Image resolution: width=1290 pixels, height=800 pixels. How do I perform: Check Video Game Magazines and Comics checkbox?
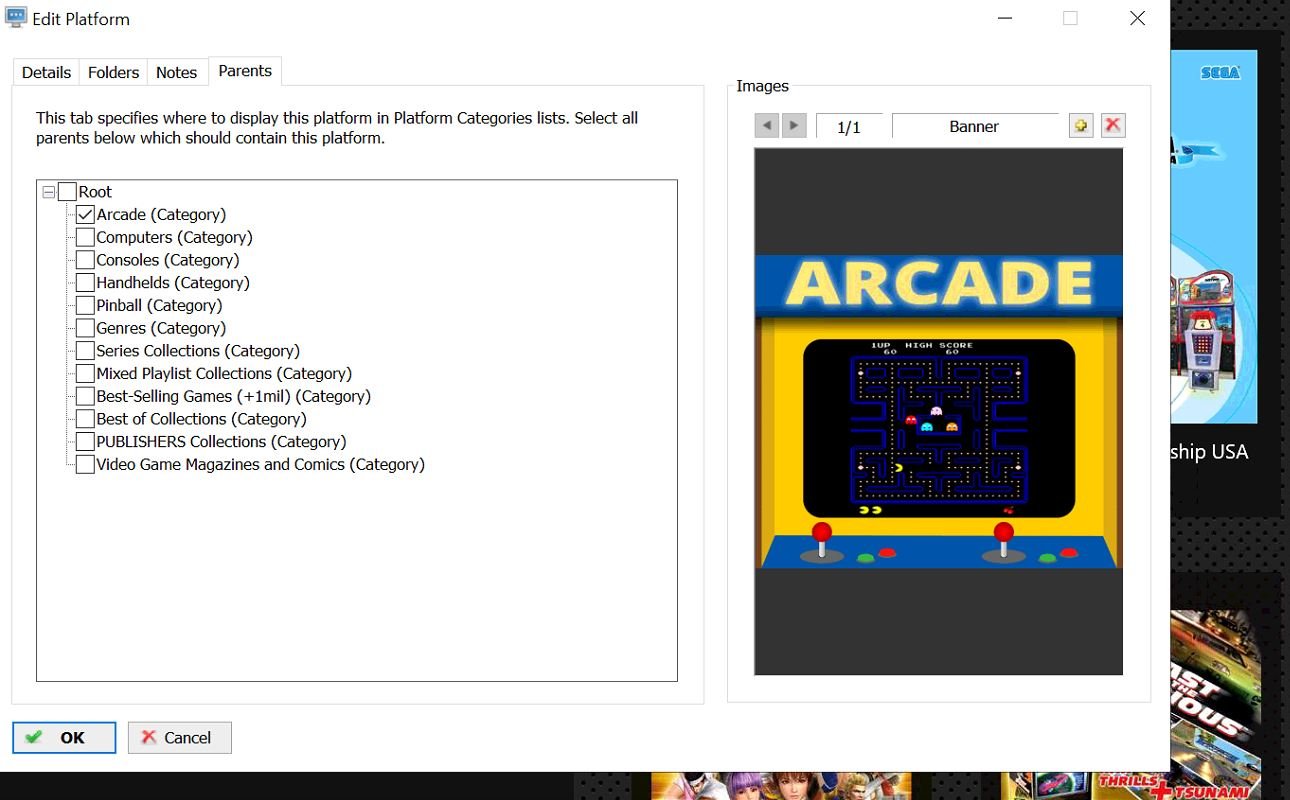[85, 464]
